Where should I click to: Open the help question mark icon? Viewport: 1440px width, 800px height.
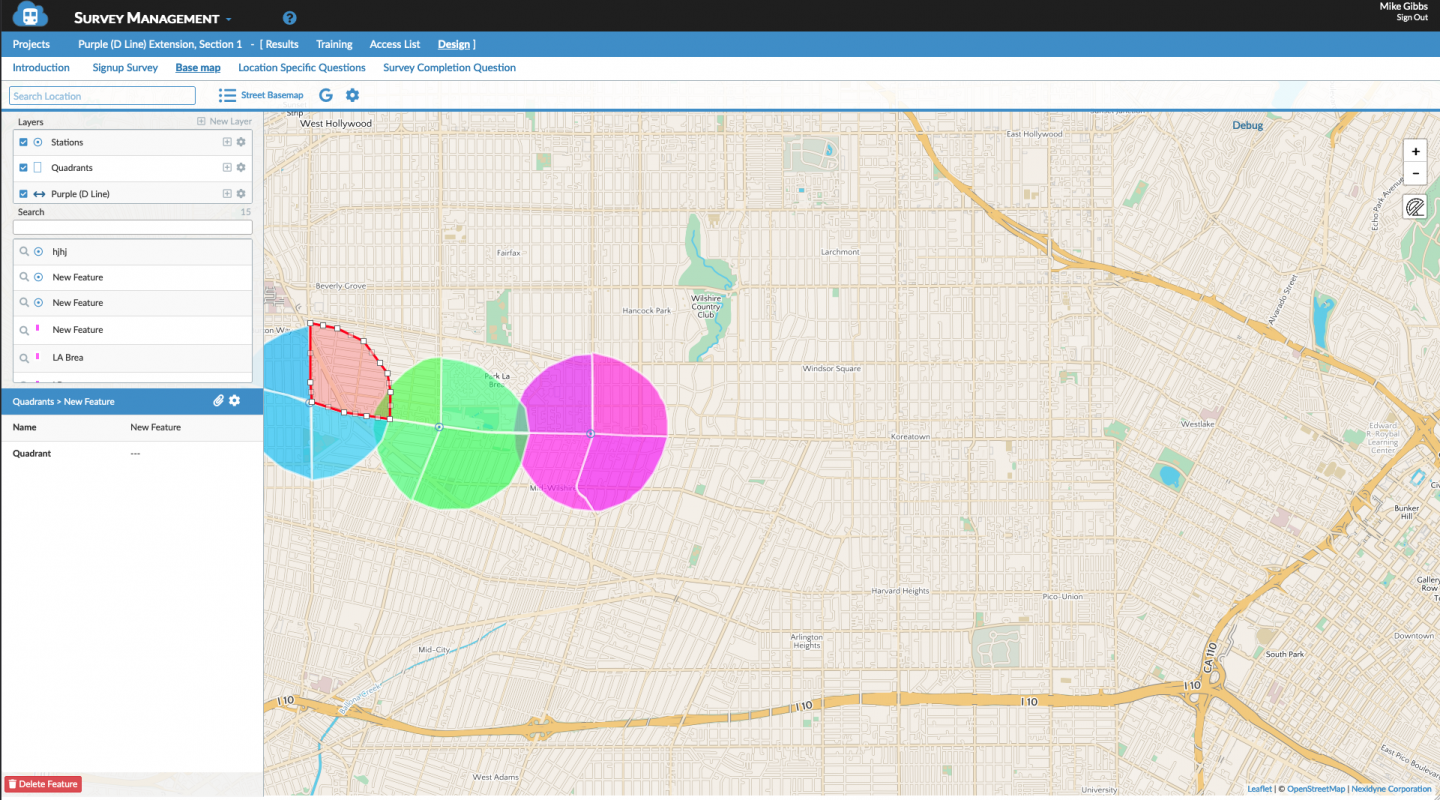(290, 18)
